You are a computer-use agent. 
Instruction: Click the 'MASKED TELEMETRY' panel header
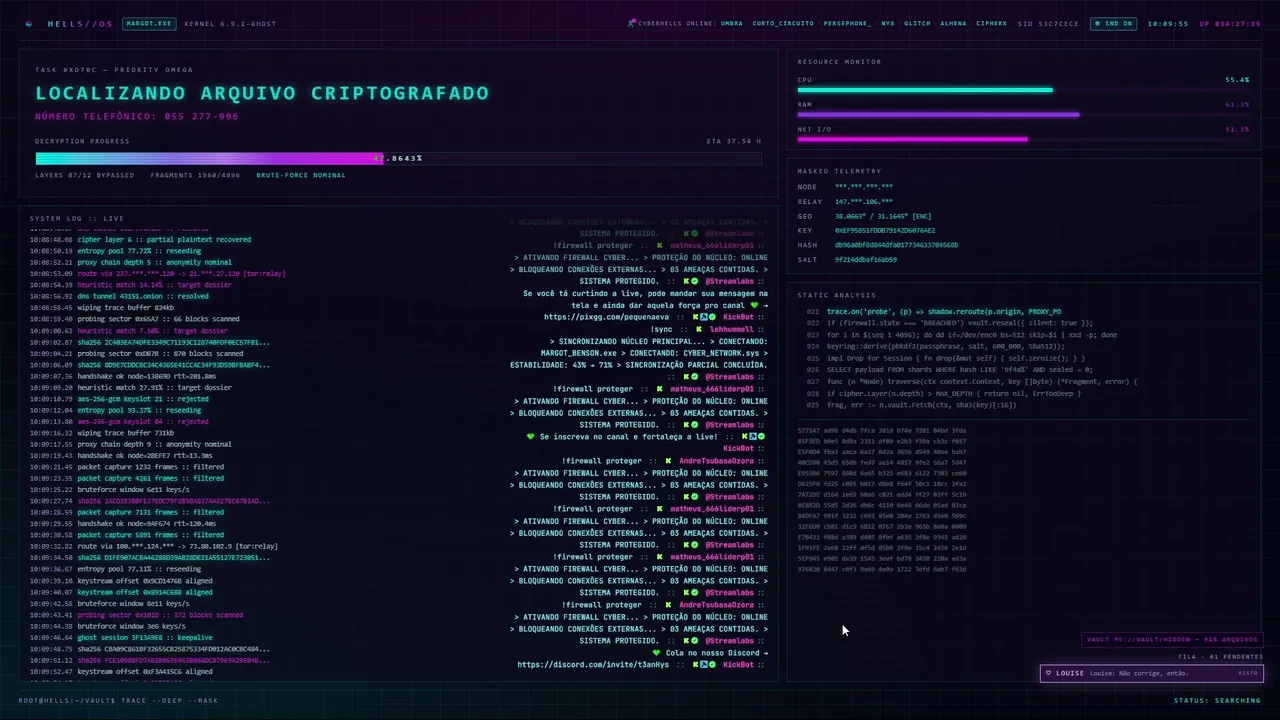point(839,171)
